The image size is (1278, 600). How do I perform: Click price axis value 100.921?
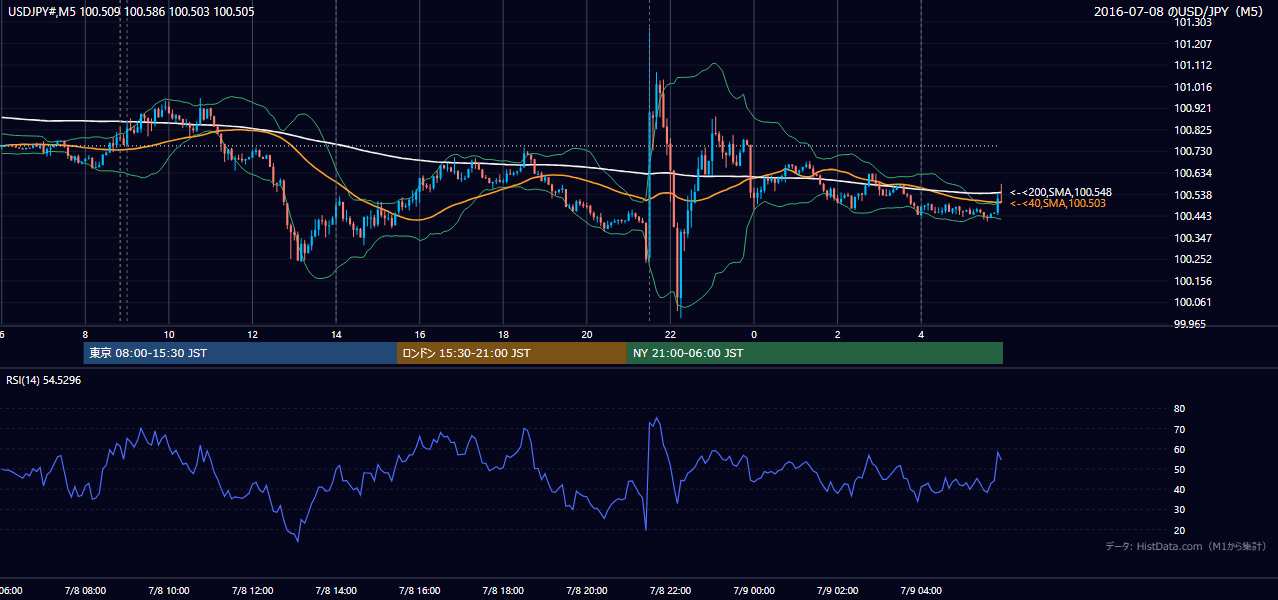coord(1193,108)
